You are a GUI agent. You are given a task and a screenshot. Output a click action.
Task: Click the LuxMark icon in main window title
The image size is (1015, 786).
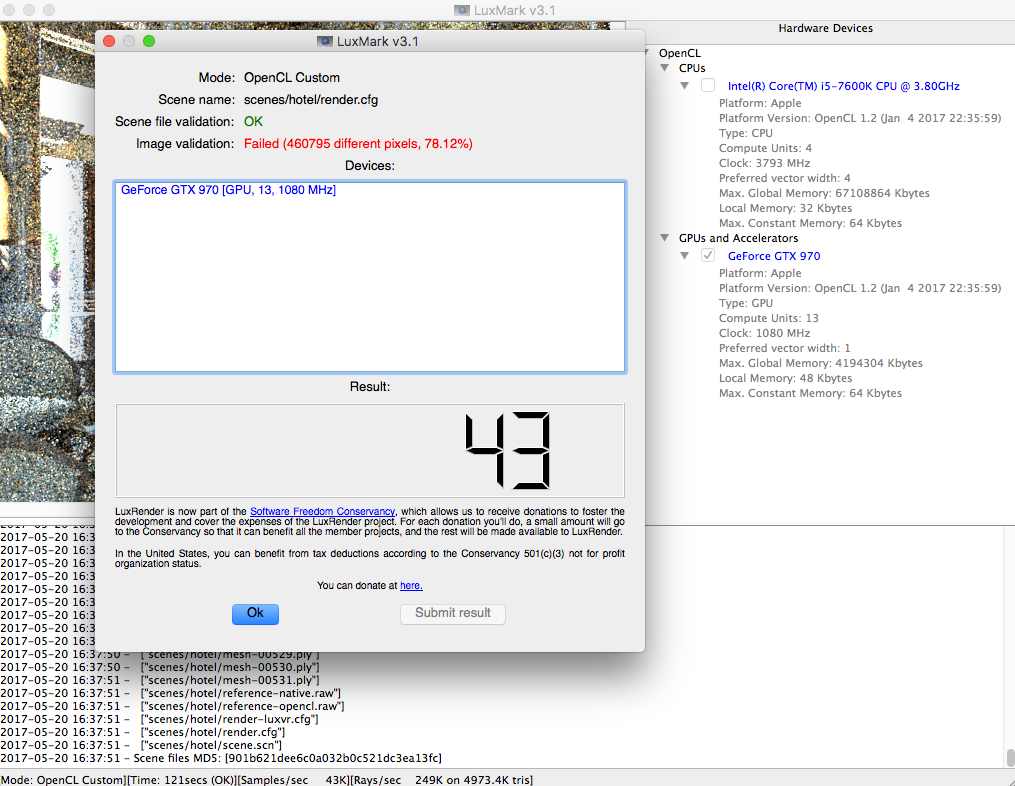tap(462, 10)
